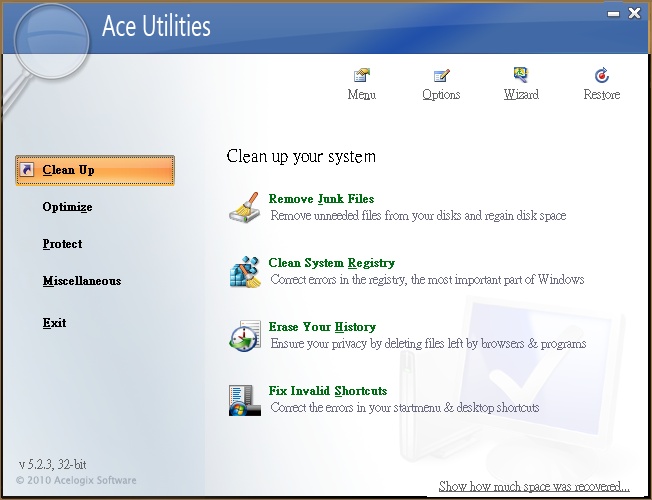This screenshot has height=500, width=652.
Task: Click the Restore toolbar icon
Action: tap(601, 75)
